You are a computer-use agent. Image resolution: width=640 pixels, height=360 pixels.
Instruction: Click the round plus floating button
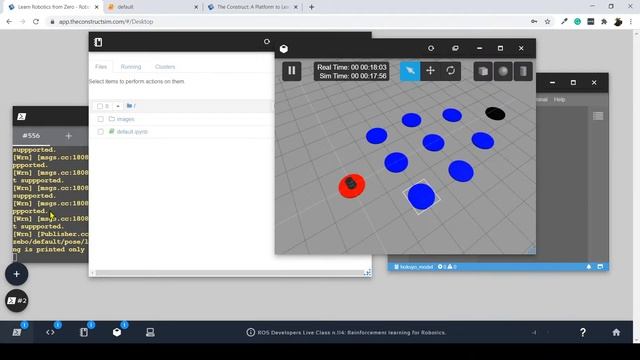[x=17, y=274]
